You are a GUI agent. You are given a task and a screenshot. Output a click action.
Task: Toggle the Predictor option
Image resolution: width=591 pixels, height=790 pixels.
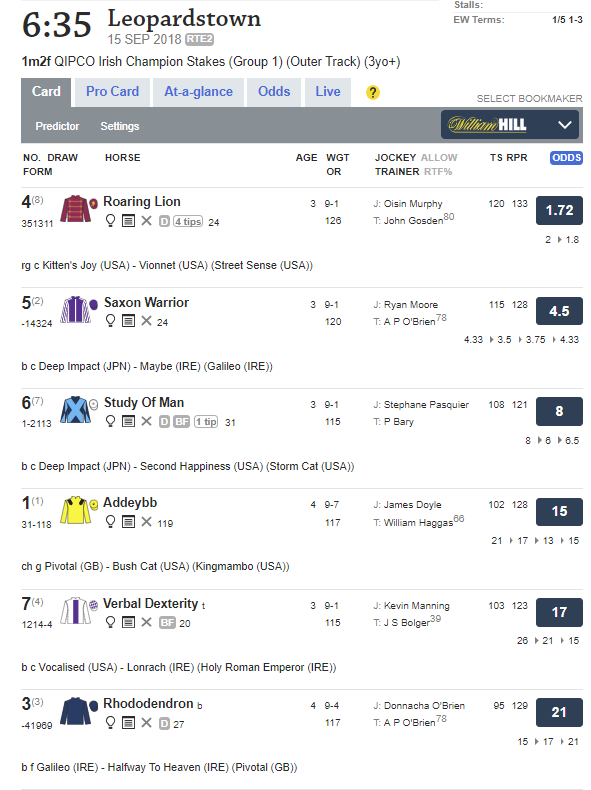click(57, 126)
